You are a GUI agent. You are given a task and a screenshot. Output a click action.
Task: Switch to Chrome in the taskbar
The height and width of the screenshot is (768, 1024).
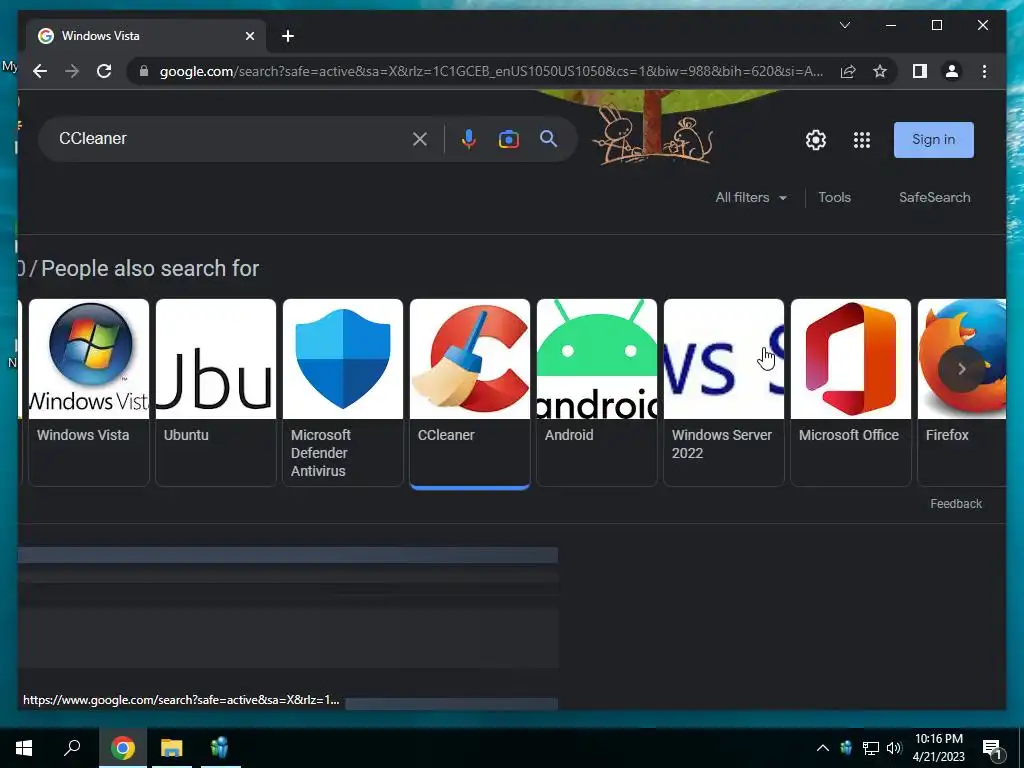[122, 748]
